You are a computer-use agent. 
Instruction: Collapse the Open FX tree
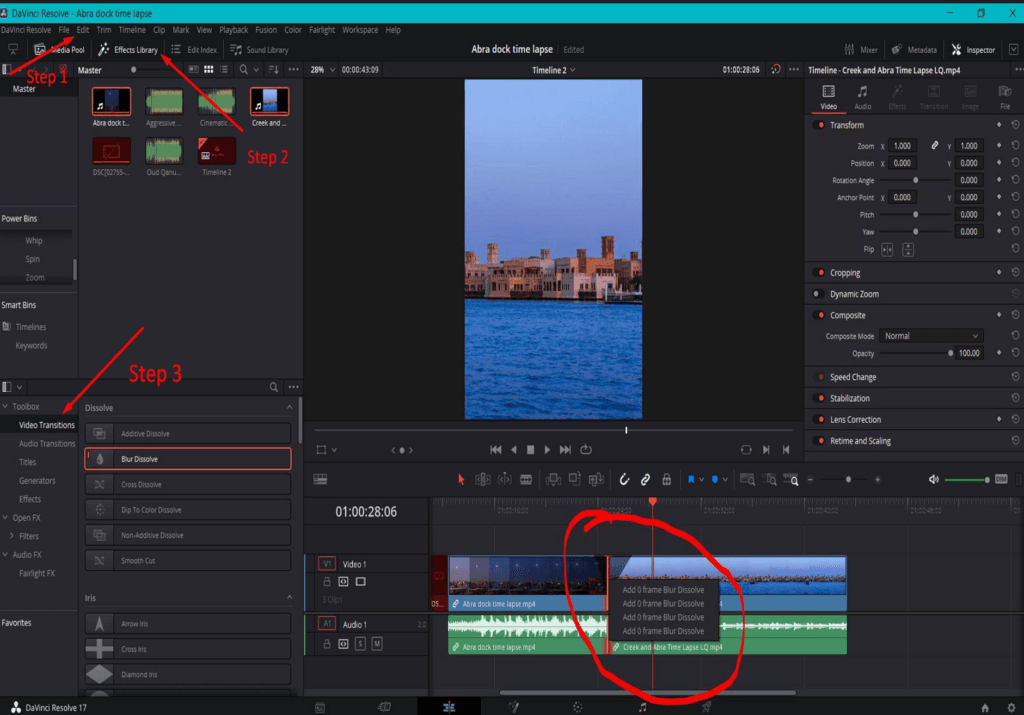tap(5, 518)
